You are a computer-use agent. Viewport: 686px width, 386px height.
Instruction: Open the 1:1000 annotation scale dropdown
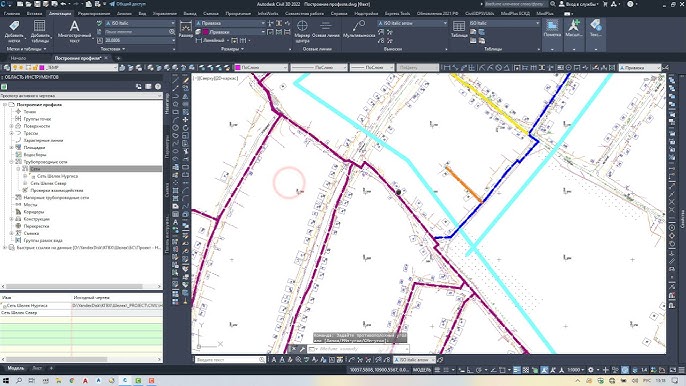[x=576, y=370]
